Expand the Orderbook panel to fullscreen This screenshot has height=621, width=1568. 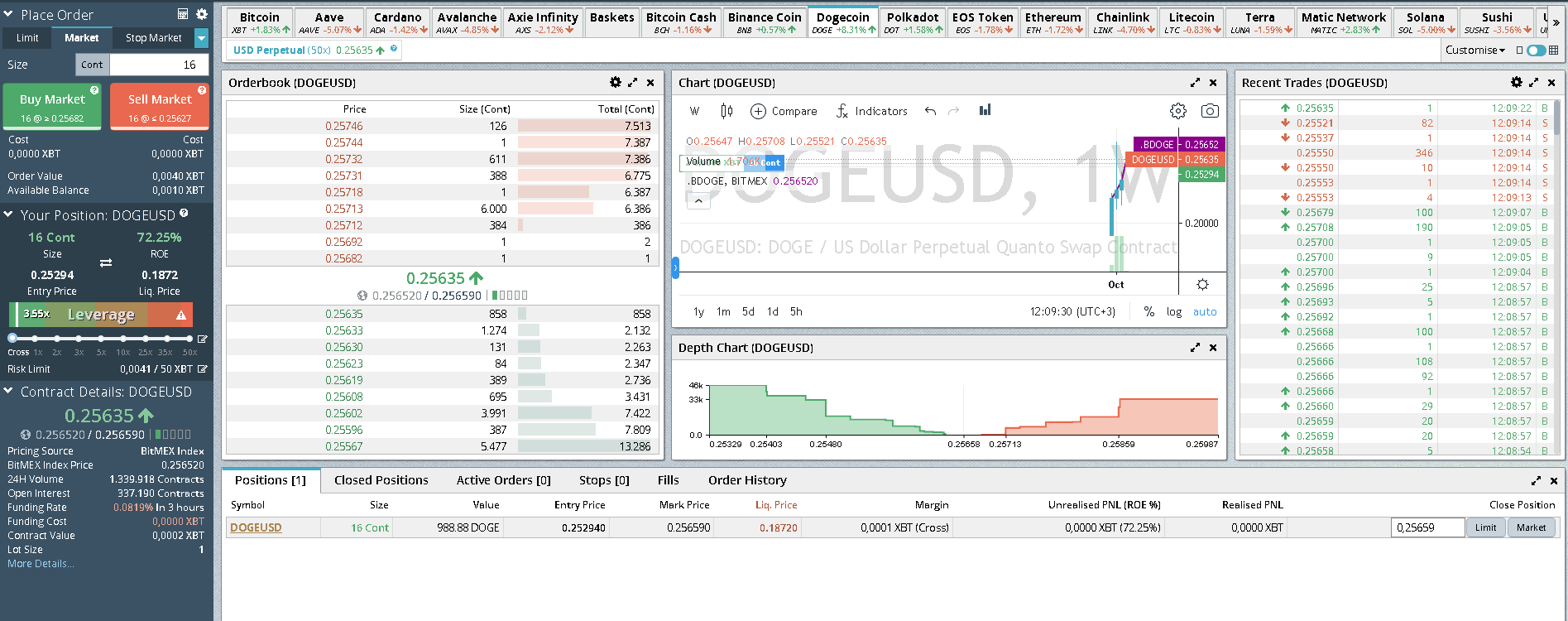pyautogui.click(x=633, y=82)
